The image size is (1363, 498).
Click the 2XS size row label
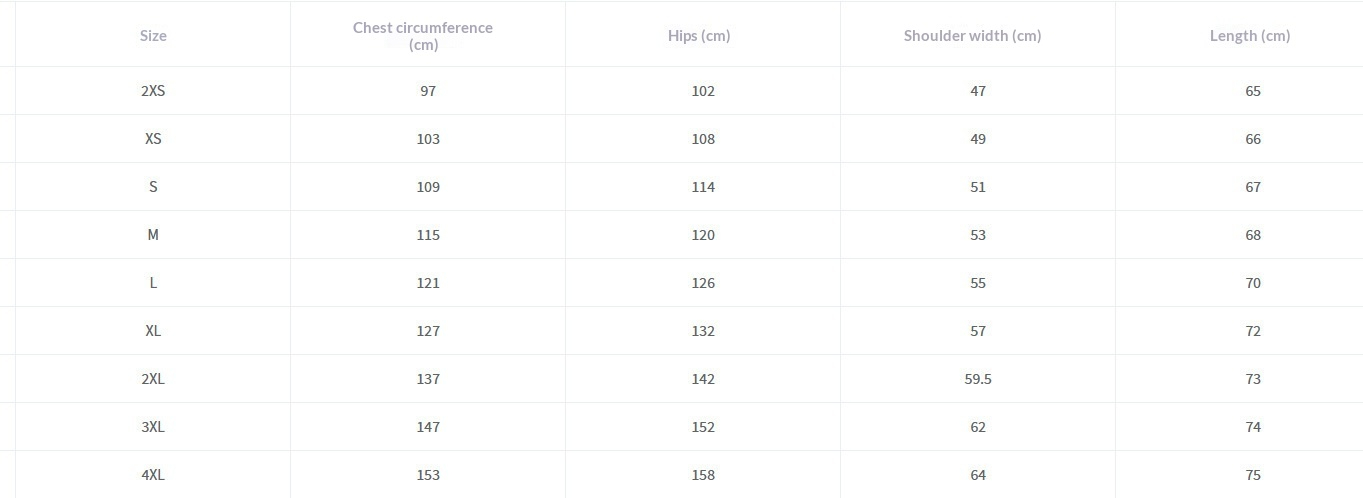point(153,91)
